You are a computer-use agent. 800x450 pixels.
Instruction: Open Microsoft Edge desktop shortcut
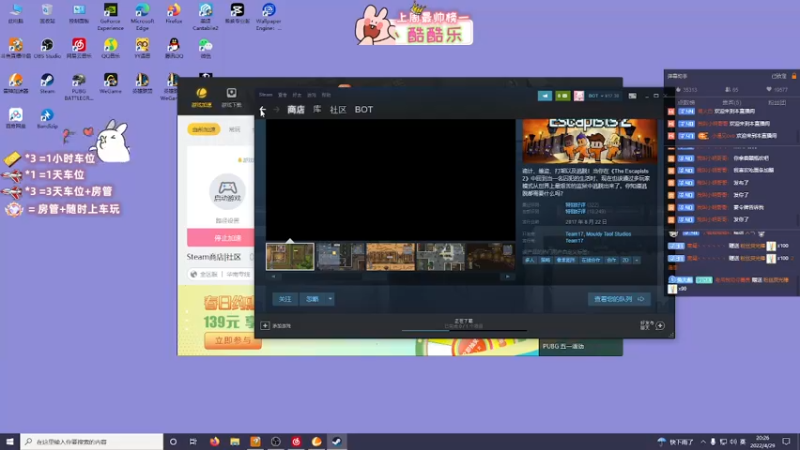pos(142,16)
